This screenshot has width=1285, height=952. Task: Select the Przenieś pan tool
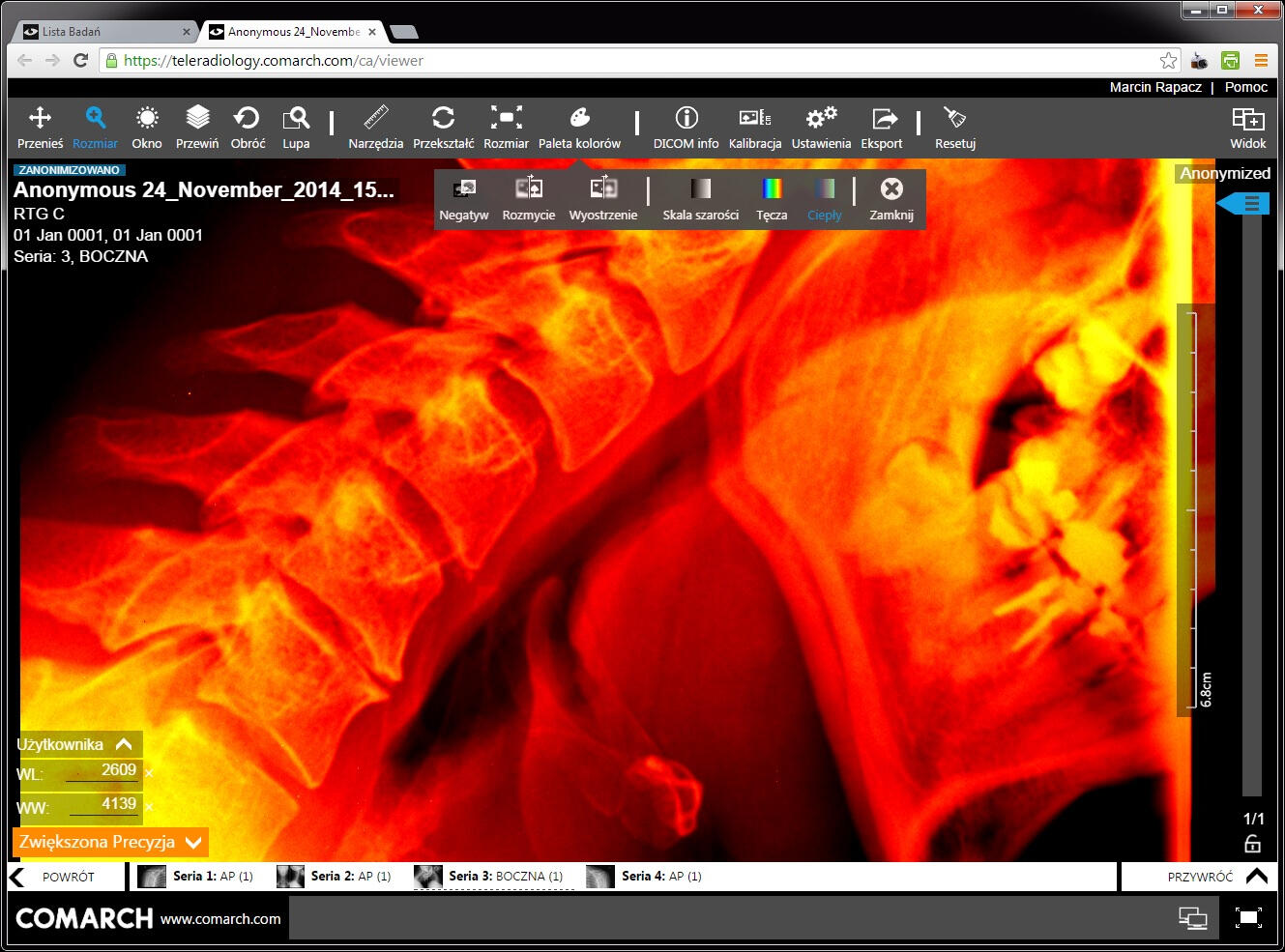point(39,128)
